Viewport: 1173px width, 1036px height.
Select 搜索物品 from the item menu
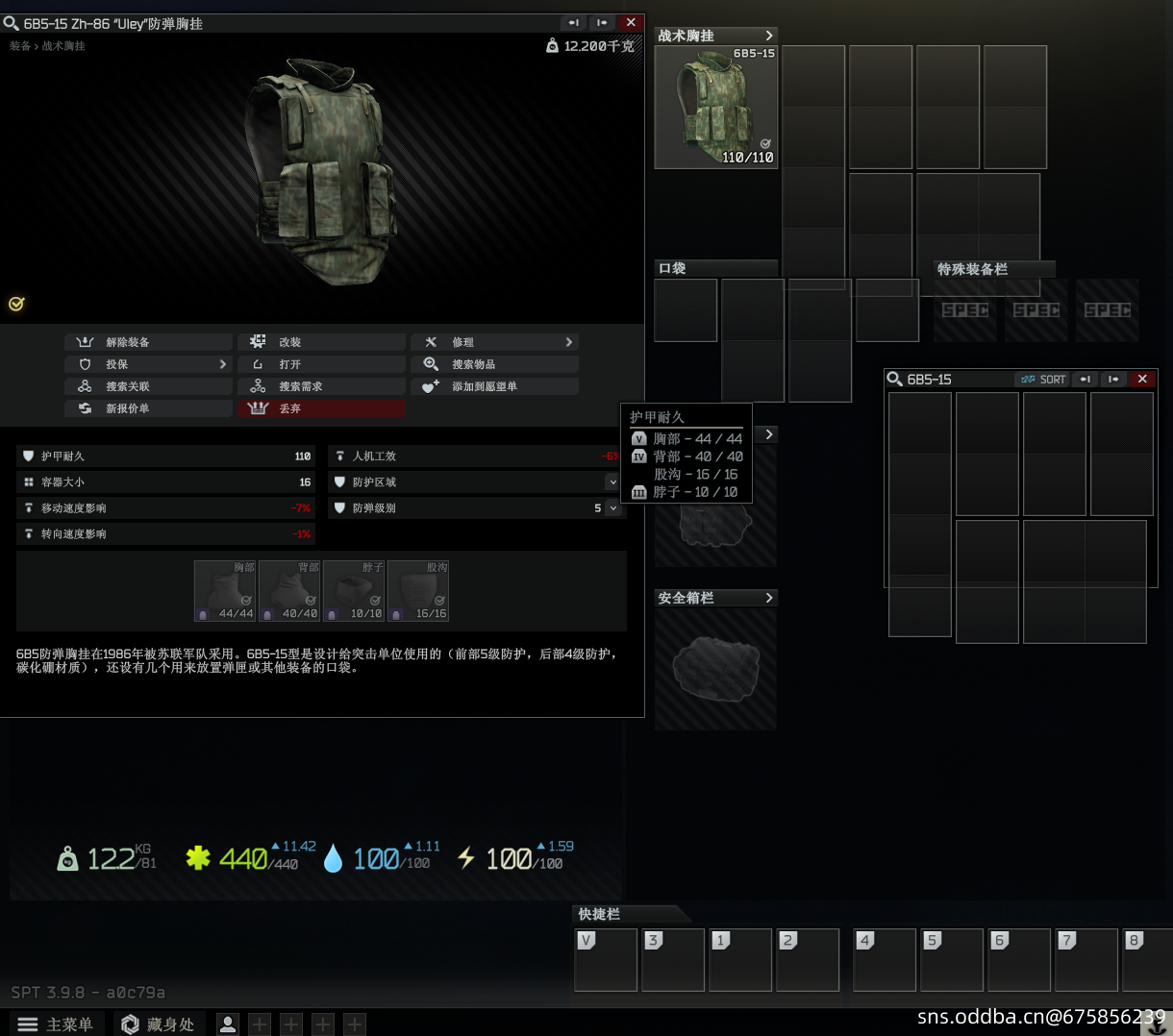coord(495,364)
